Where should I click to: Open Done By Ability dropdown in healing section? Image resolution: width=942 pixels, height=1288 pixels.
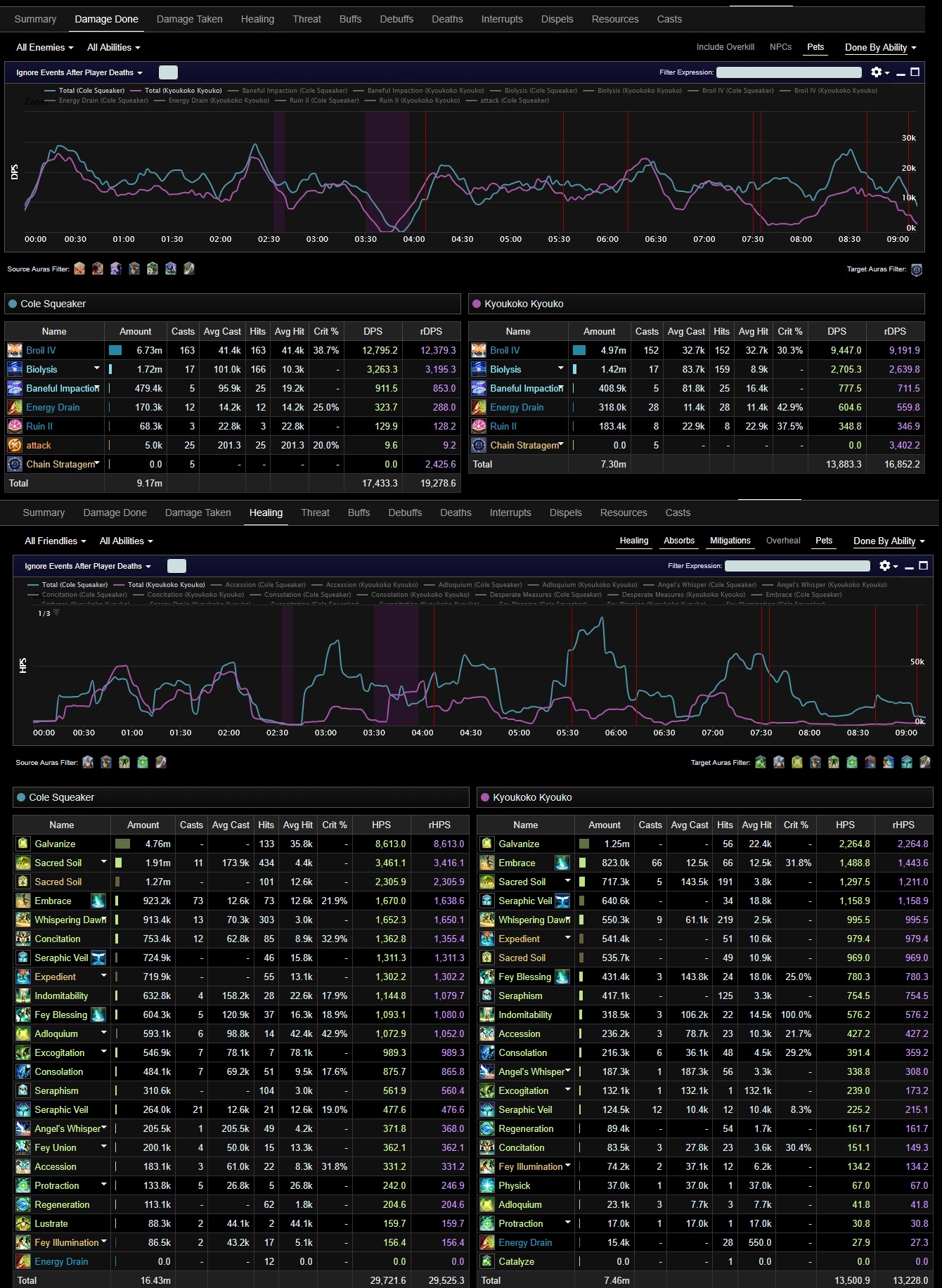889,541
